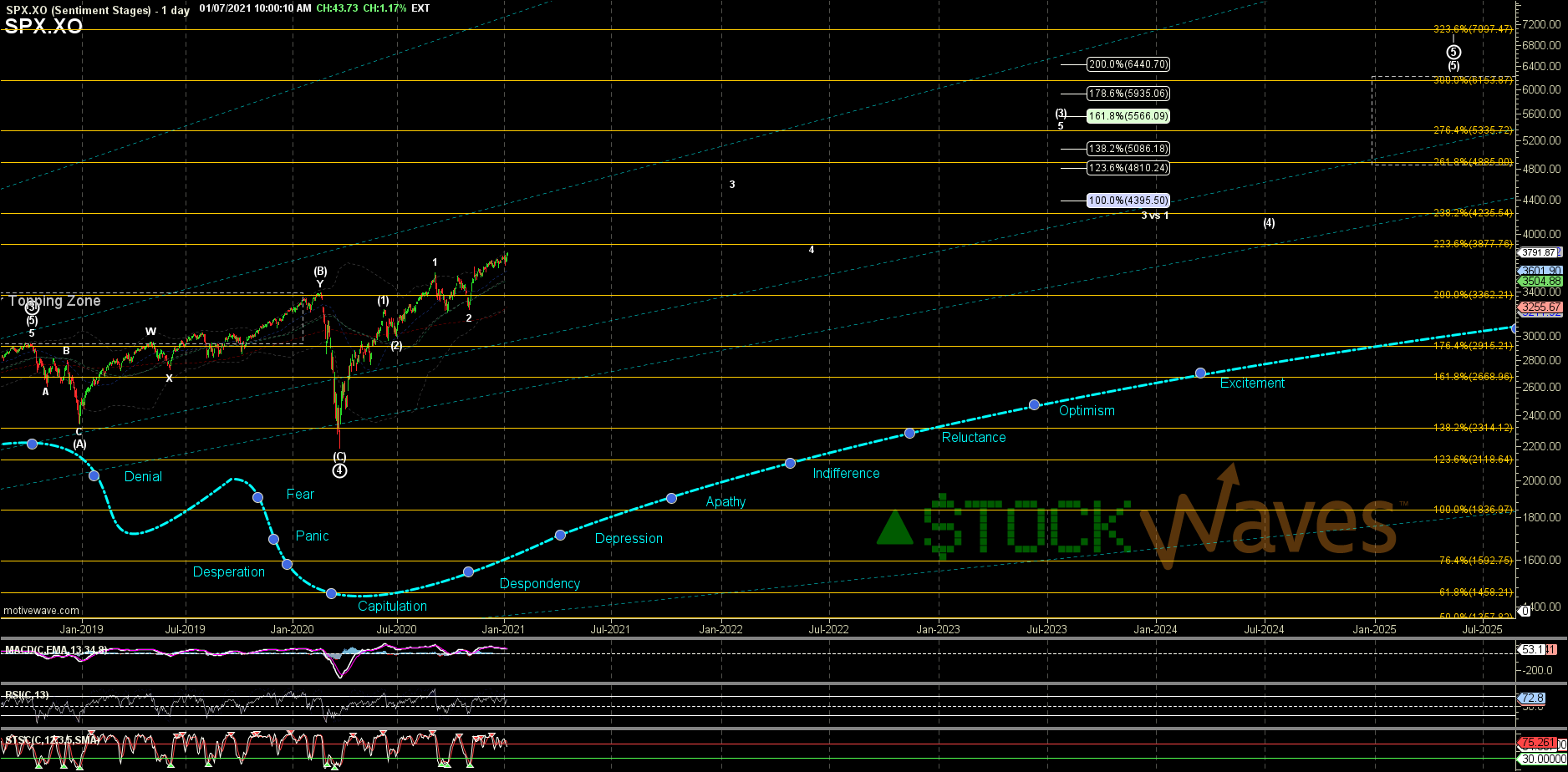The image size is (1568, 772).
Task: Click the 323.6%(7097.47) Fibonacci level label
Action: [x=1473, y=28]
